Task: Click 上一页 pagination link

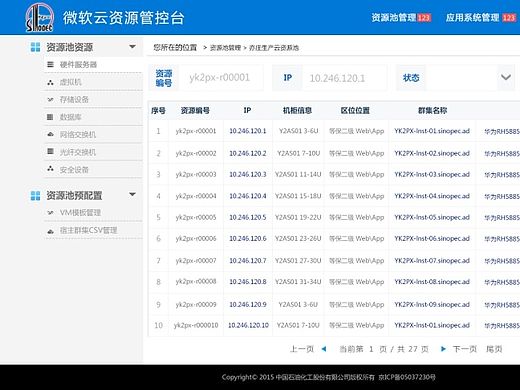Action: (302, 349)
